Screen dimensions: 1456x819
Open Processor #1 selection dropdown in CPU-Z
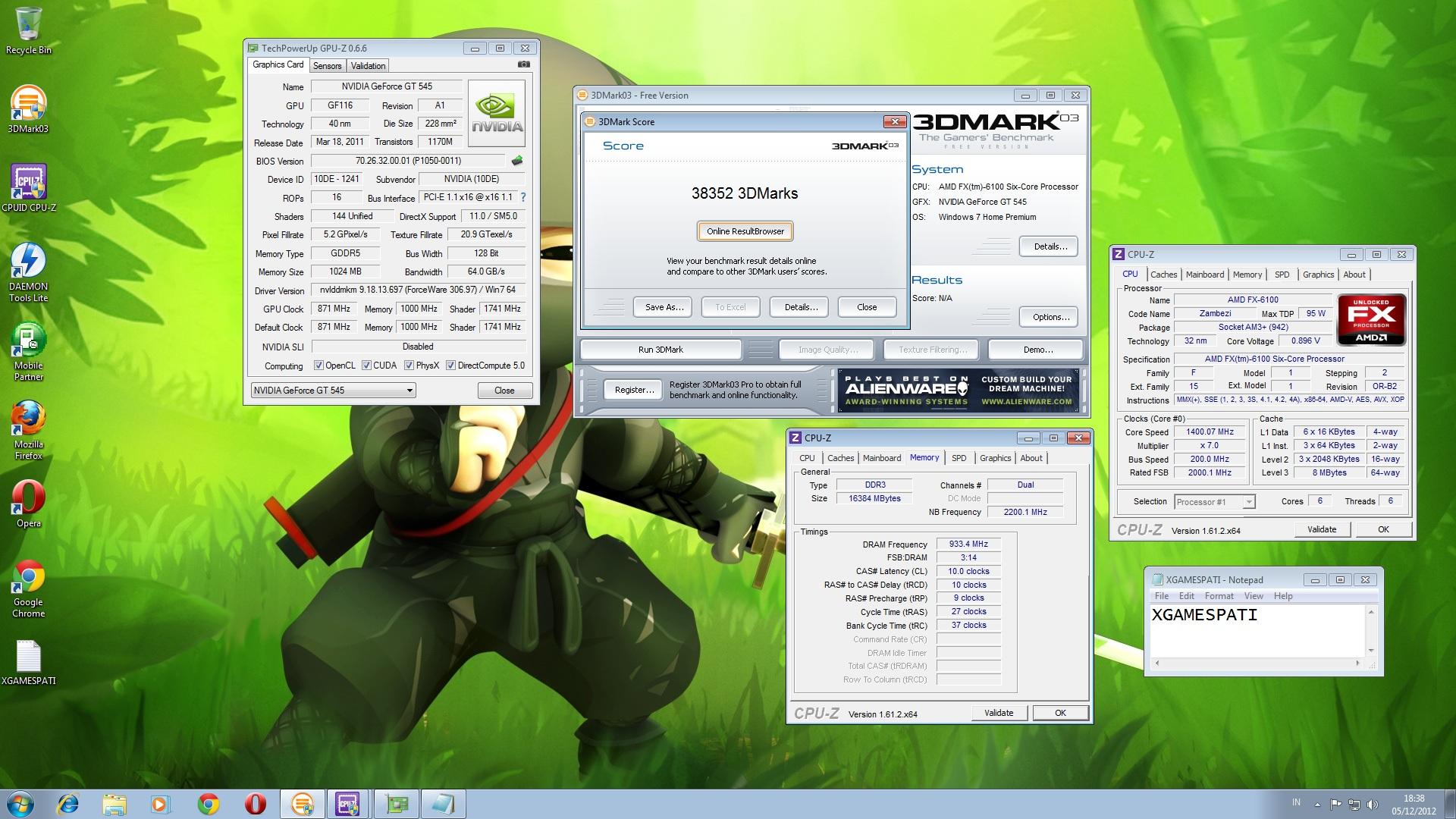click(1214, 502)
